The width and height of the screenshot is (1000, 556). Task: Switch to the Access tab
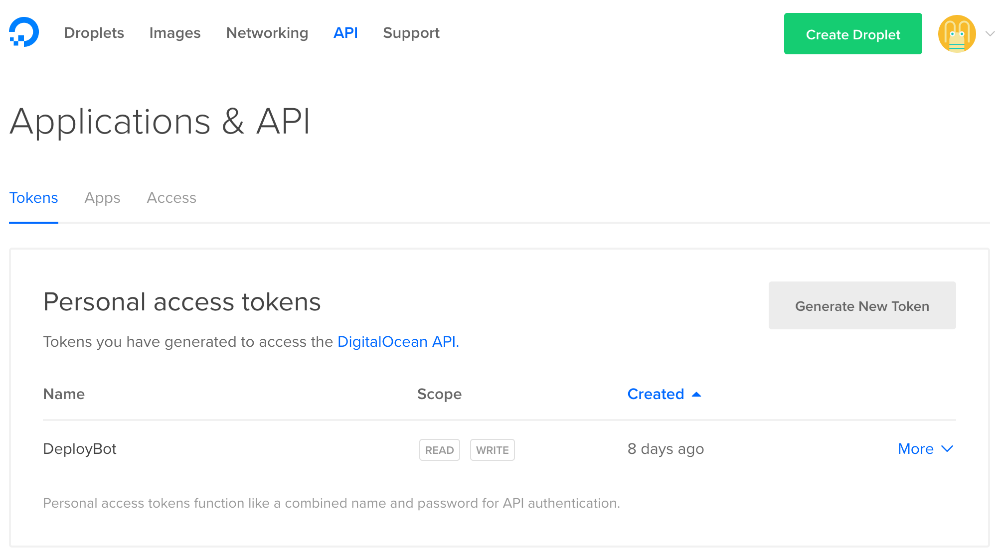coord(172,198)
